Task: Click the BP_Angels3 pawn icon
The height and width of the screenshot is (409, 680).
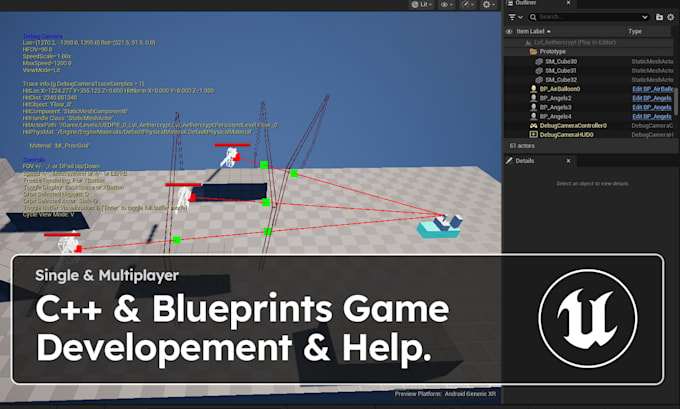Action: pyautogui.click(x=534, y=107)
